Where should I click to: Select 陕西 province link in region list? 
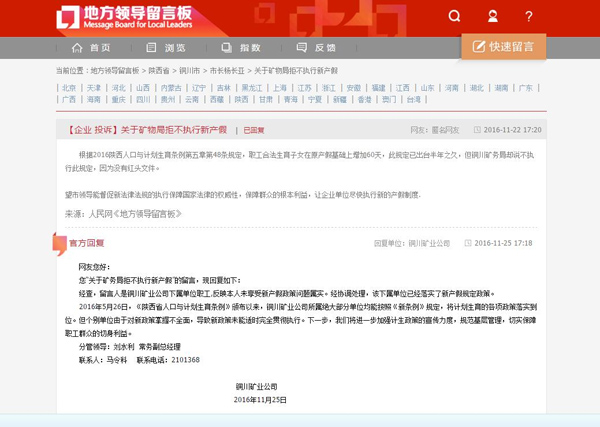coord(241,99)
